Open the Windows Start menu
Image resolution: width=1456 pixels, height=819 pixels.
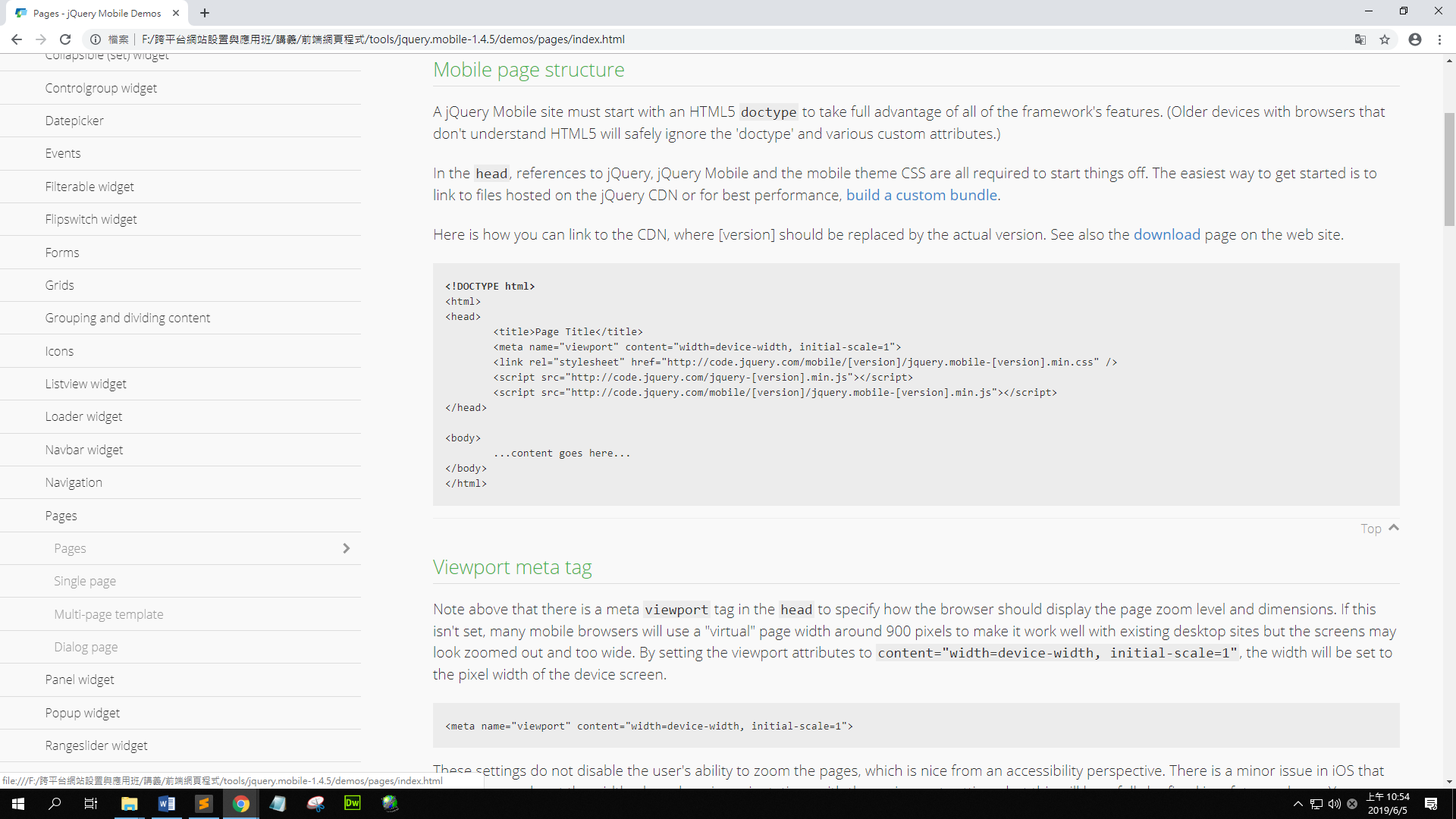click(18, 804)
